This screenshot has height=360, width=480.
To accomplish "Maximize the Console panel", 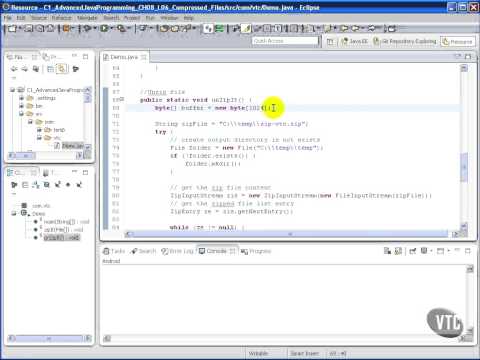I will (468, 251).
